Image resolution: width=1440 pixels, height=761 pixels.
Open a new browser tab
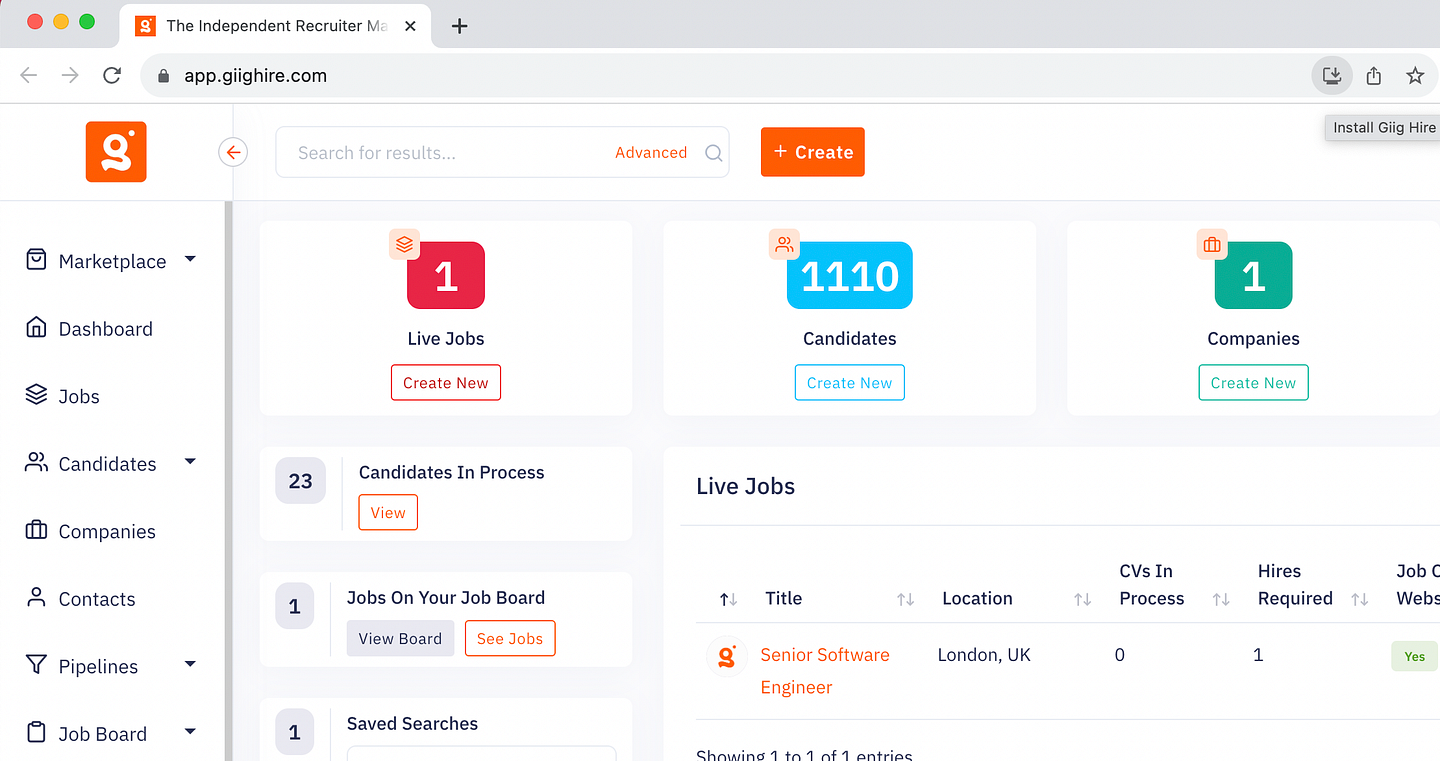pyautogui.click(x=460, y=26)
